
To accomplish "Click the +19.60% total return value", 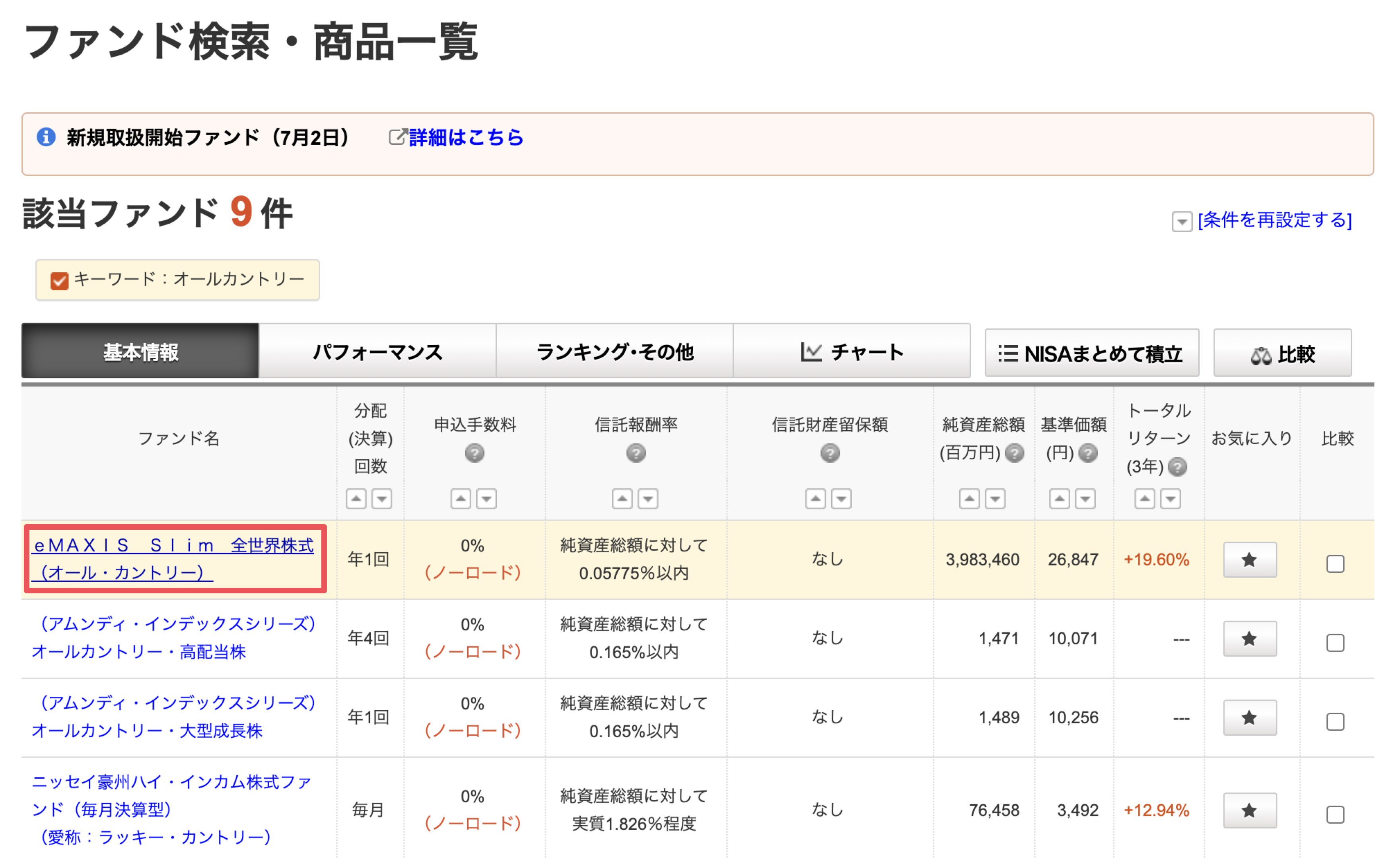I will tap(1156, 560).
